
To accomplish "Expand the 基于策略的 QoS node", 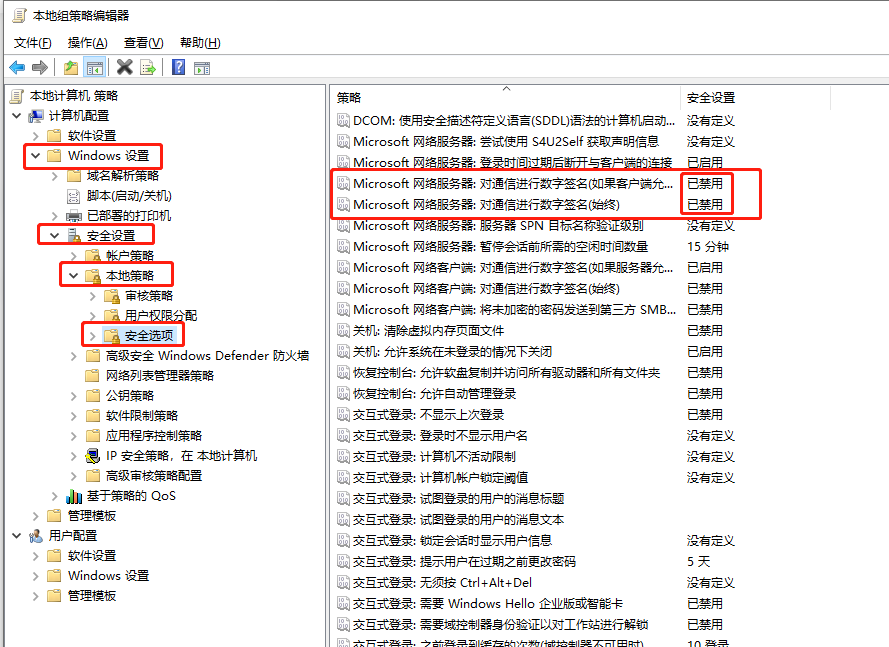I will point(55,496).
